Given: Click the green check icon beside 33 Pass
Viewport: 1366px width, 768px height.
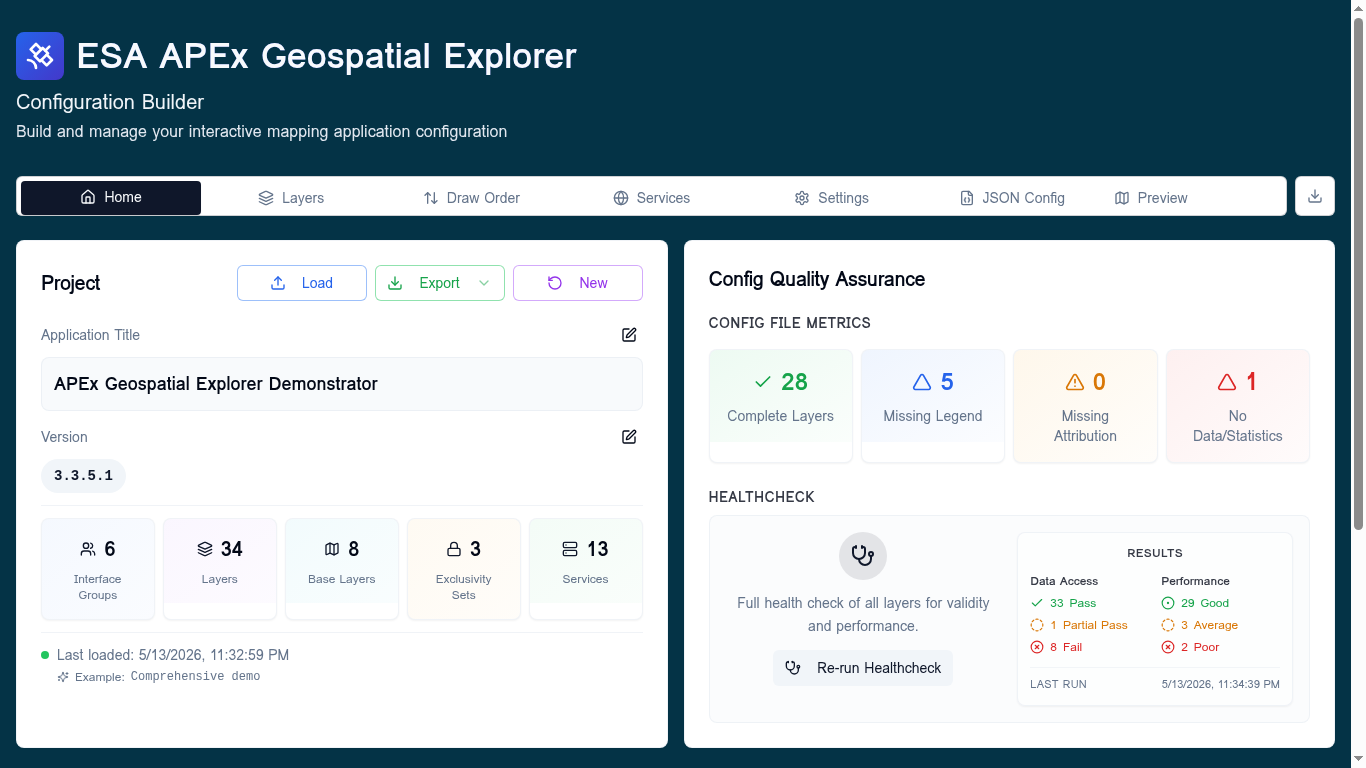Looking at the screenshot, I should point(1037,603).
